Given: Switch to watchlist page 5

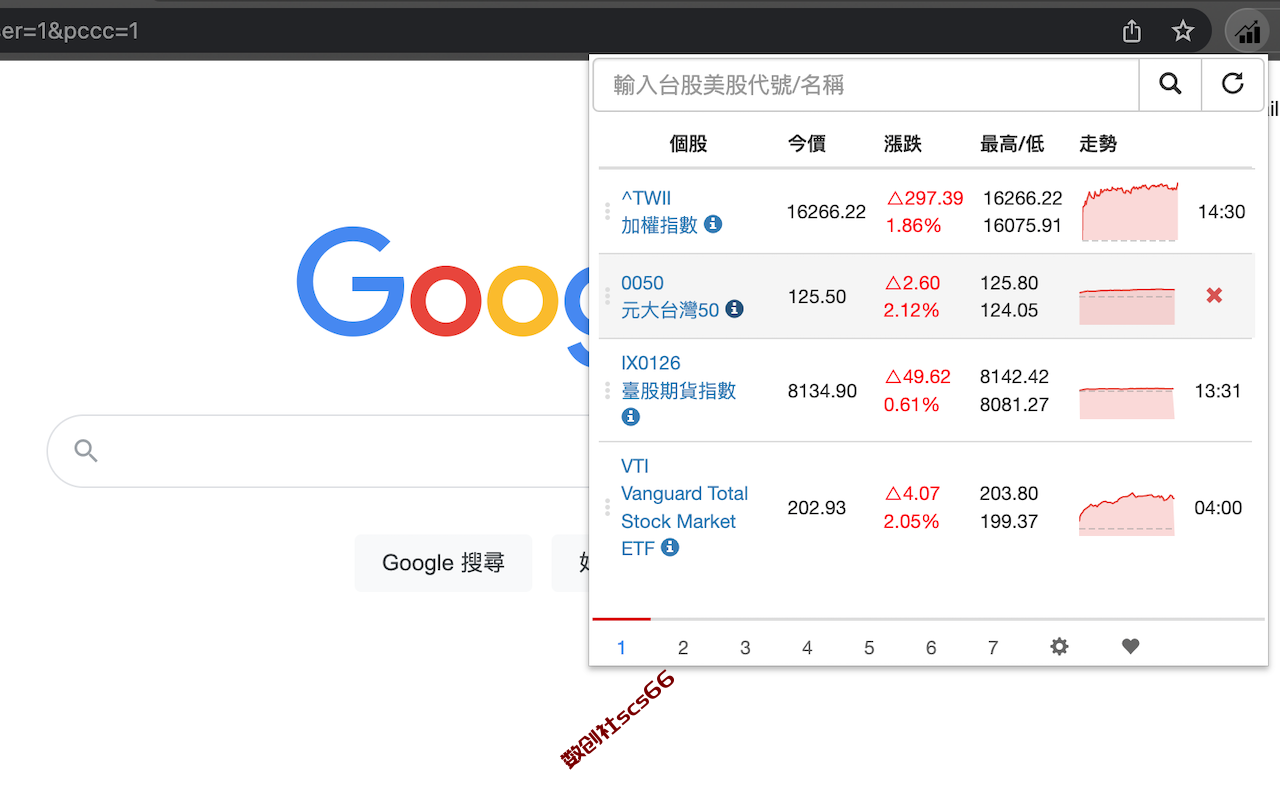Looking at the screenshot, I should tap(869, 648).
